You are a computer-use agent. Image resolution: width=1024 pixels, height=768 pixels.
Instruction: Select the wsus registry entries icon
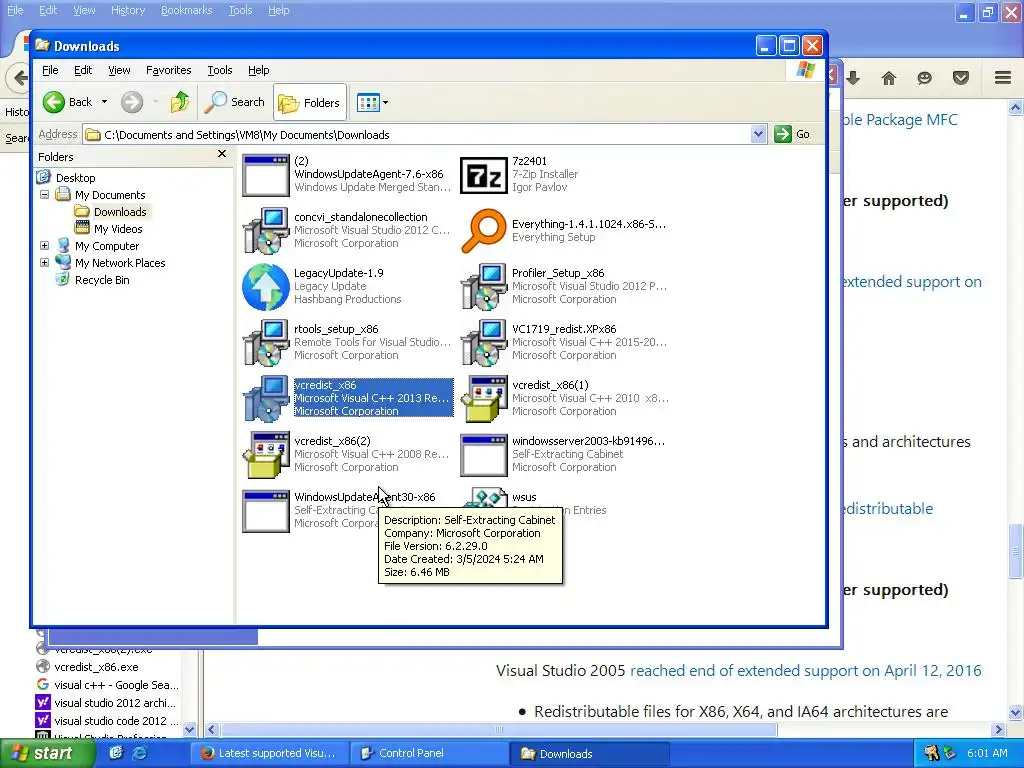point(487,498)
